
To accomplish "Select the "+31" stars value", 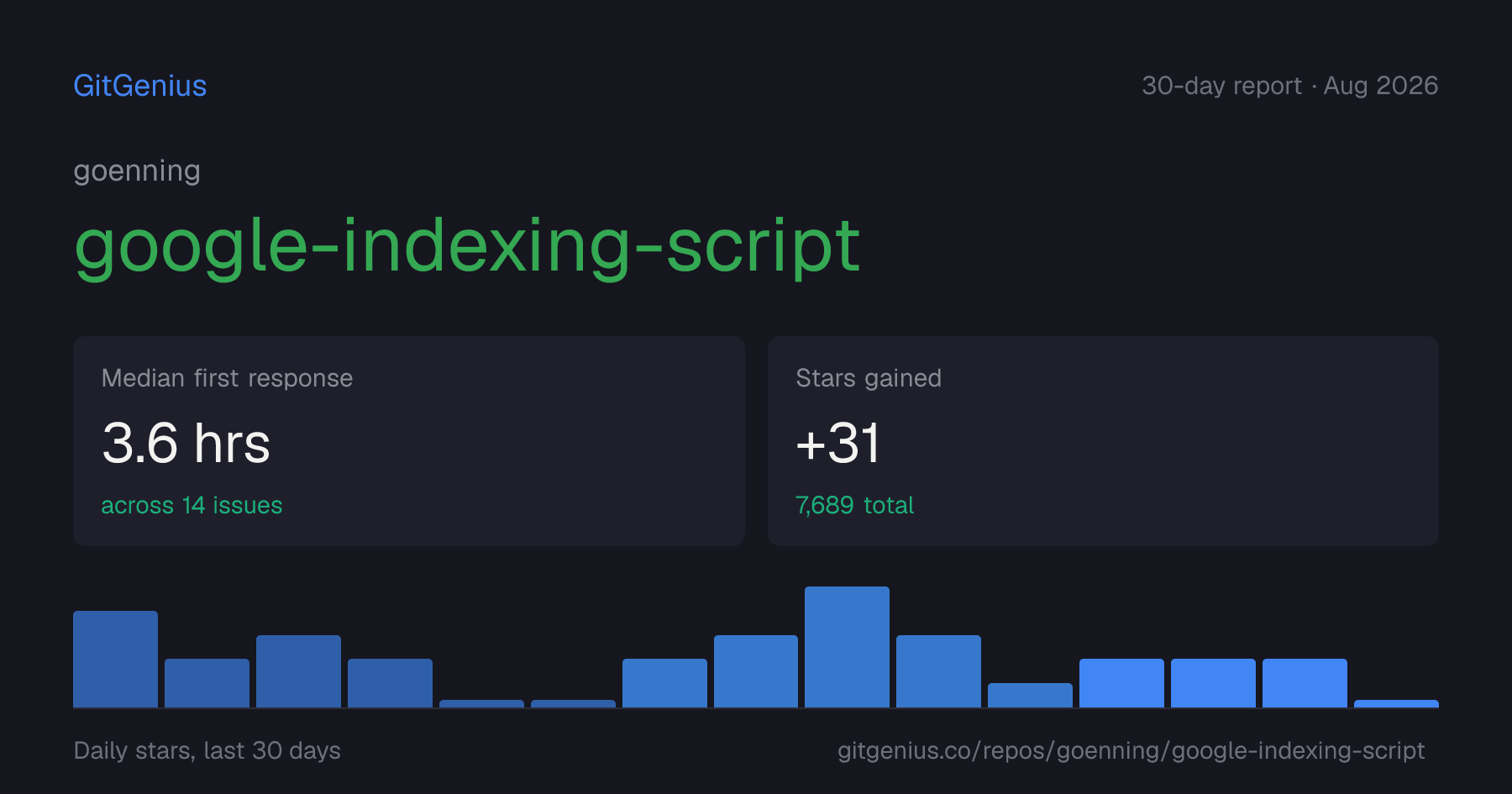I will [837, 443].
